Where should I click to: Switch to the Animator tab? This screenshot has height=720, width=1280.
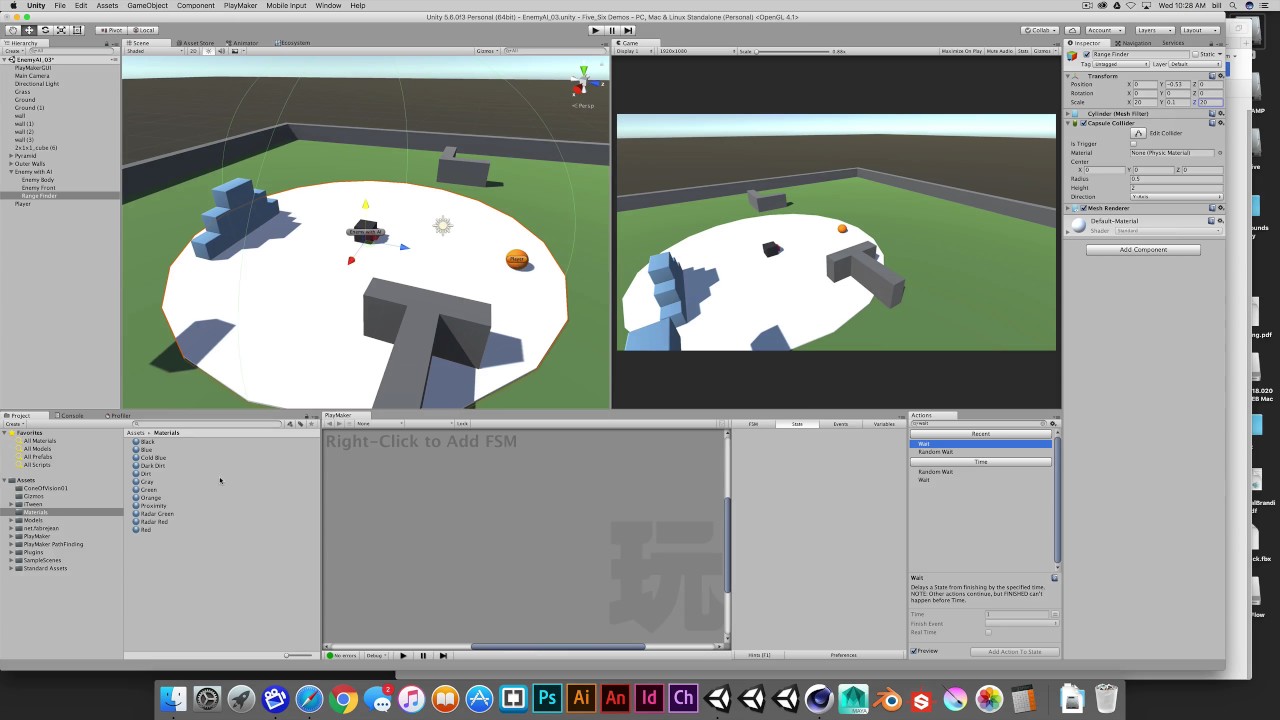[243, 43]
